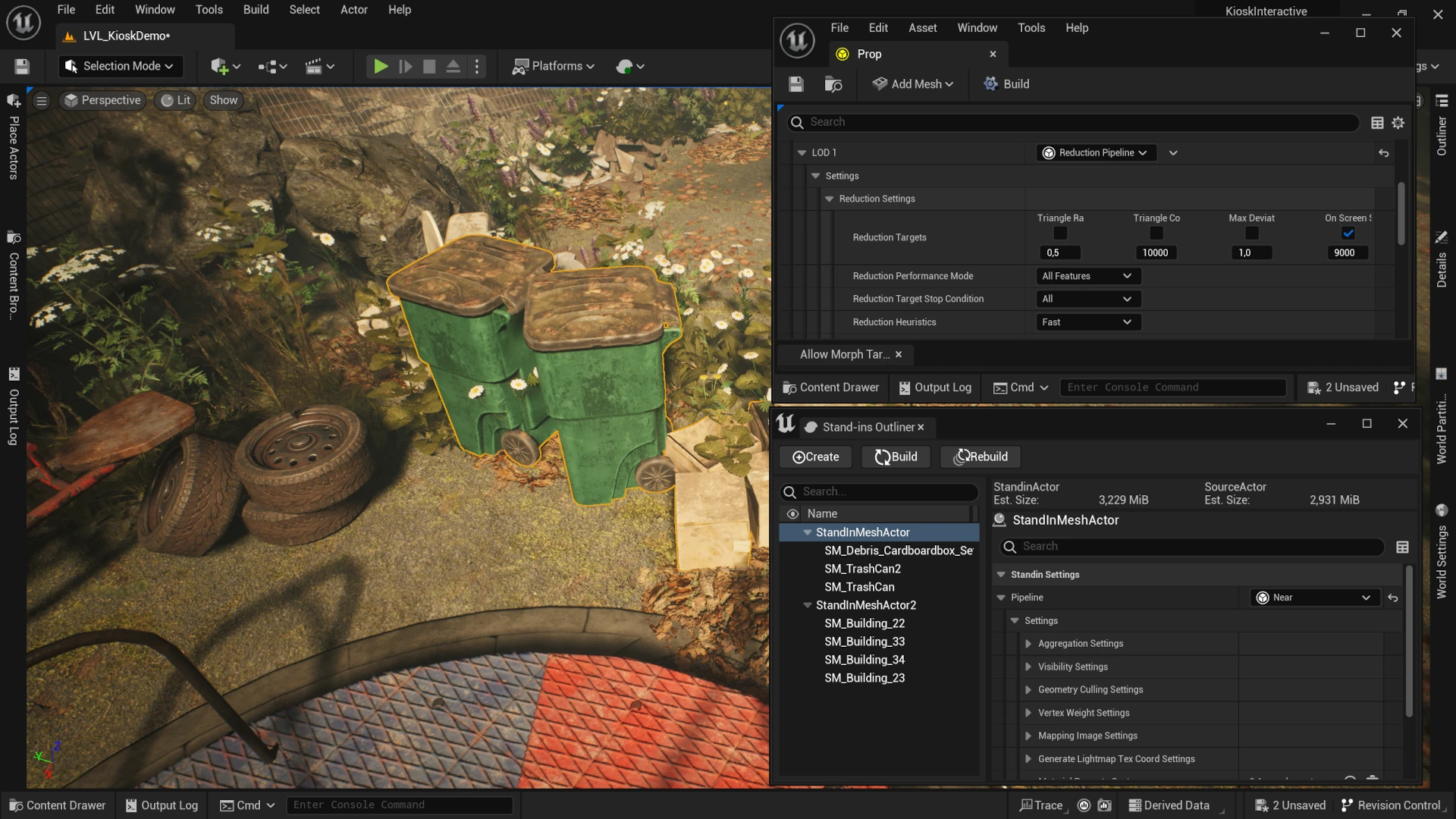
Task: Reset Pipeline Near value with revert arrow
Action: [1392, 598]
